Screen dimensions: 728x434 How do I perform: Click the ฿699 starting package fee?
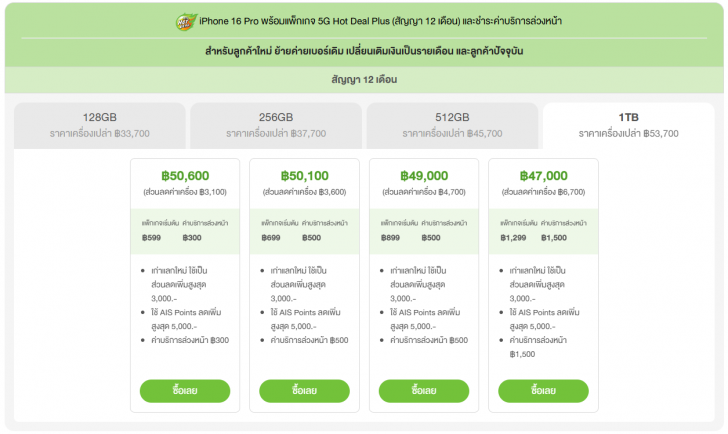click(272, 237)
